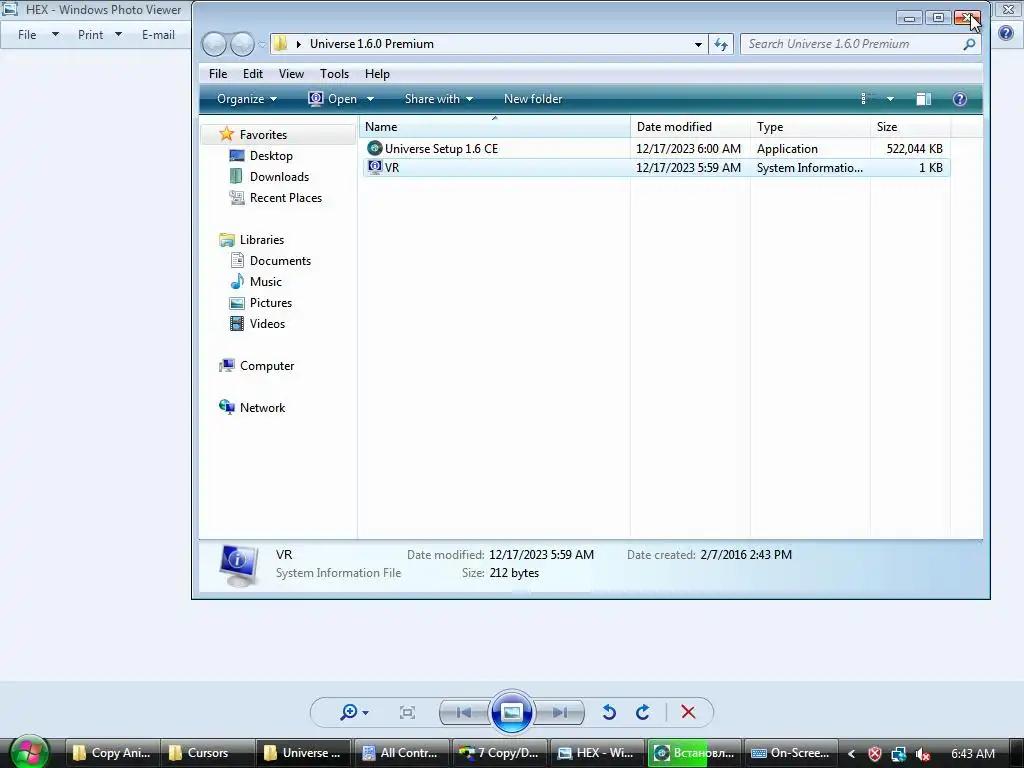
Task: Click the 522,044 KB size cell
Action: coord(914,149)
